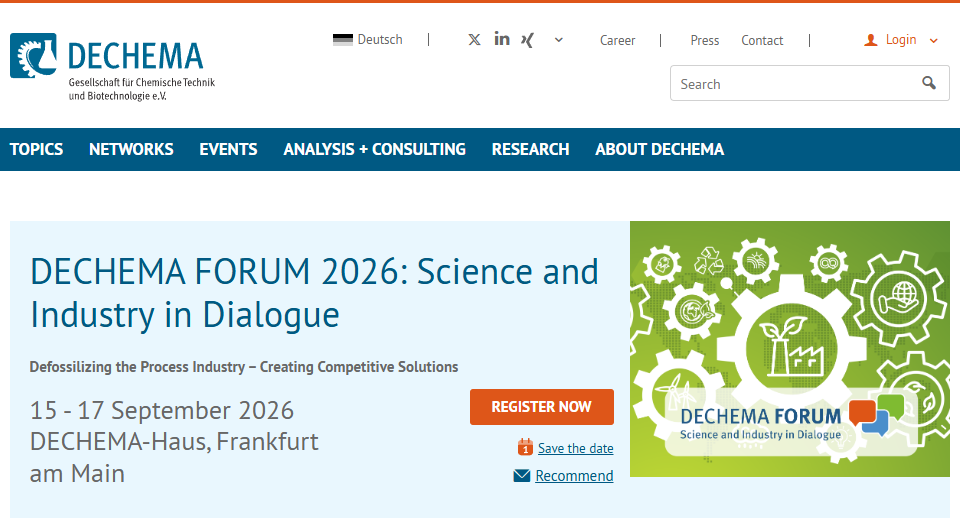This screenshot has height=527, width=960.
Task: Switch language to Deutsch
Action: [x=380, y=40]
